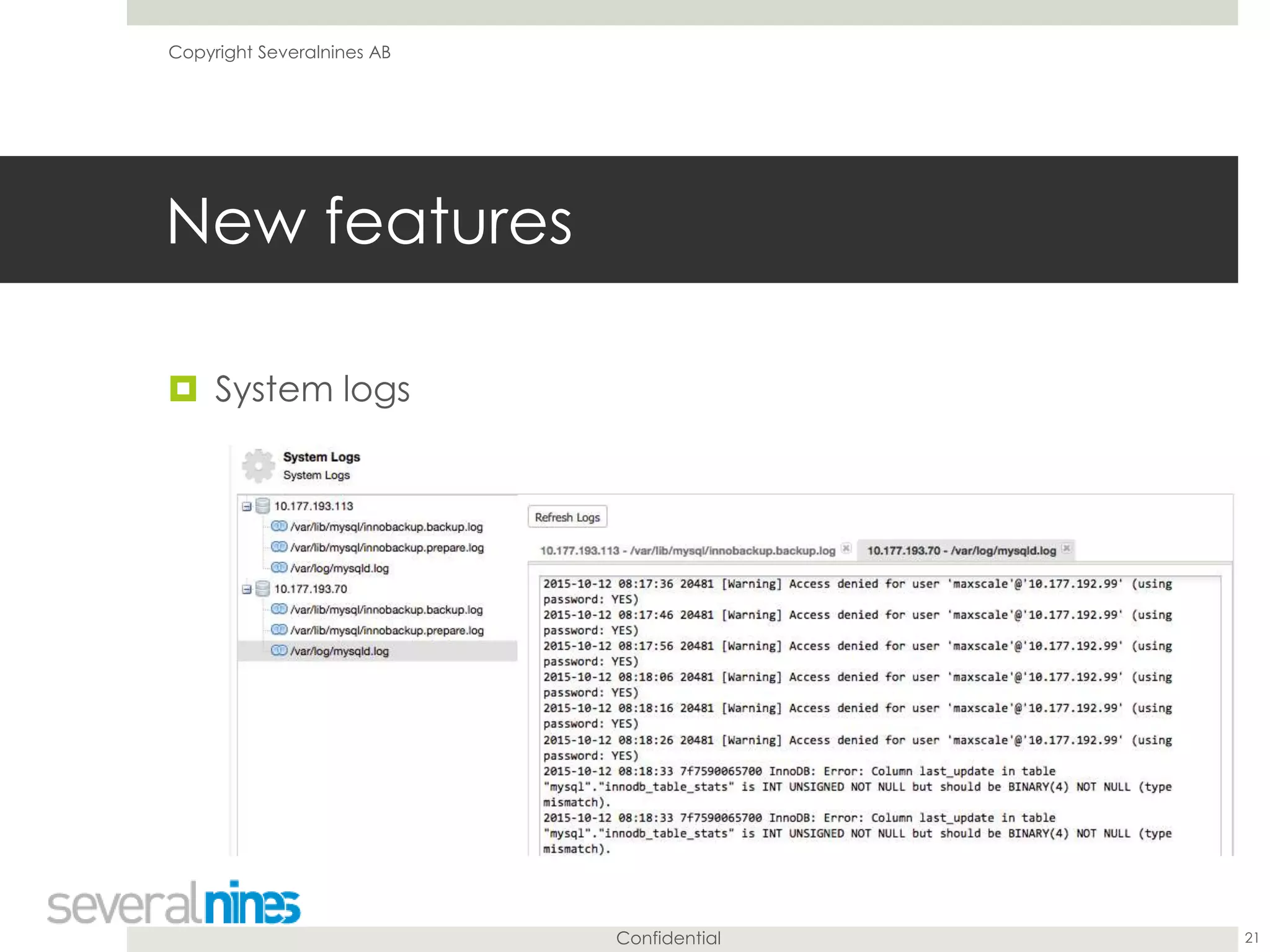Click database icon for host 10.177.193.70
This screenshot has height=952, width=1270.
263,588
